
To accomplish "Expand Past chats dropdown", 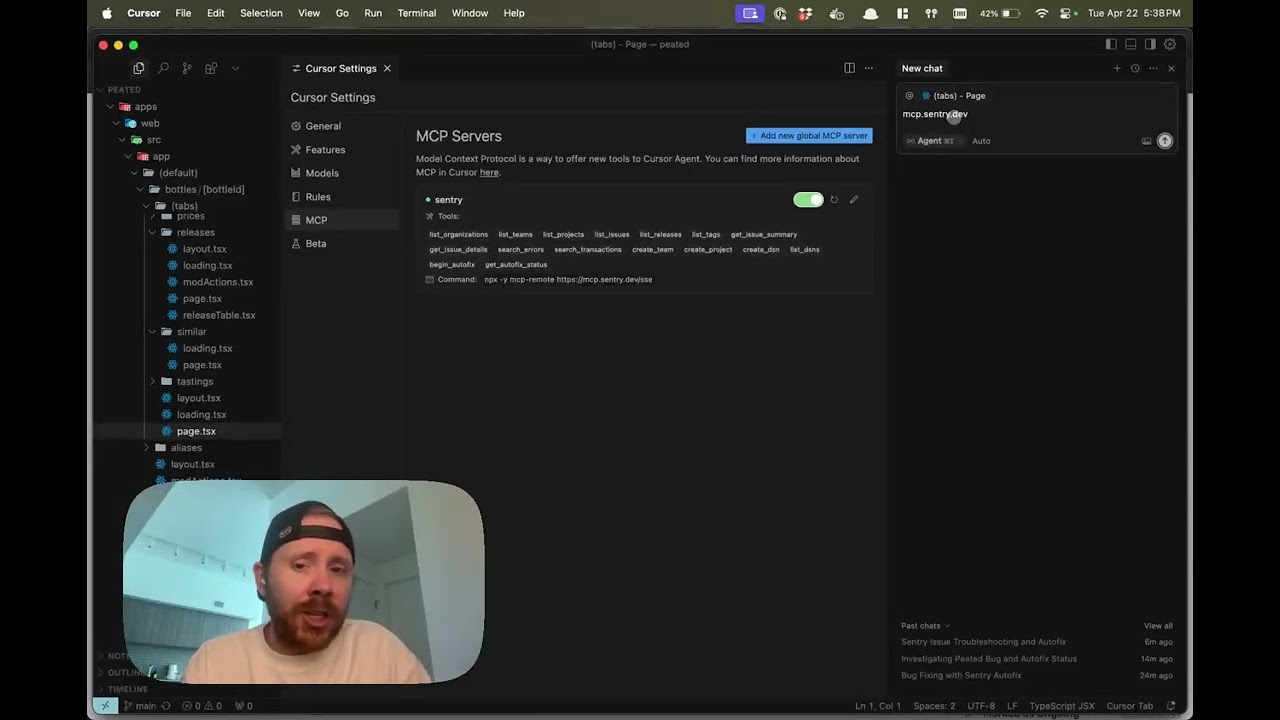I will pyautogui.click(x=925, y=626).
